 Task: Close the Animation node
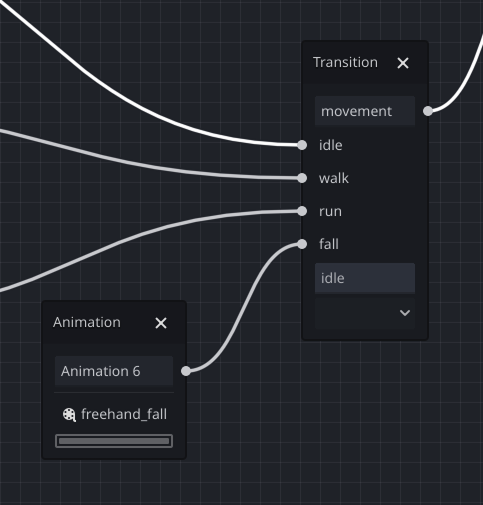click(x=161, y=323)
